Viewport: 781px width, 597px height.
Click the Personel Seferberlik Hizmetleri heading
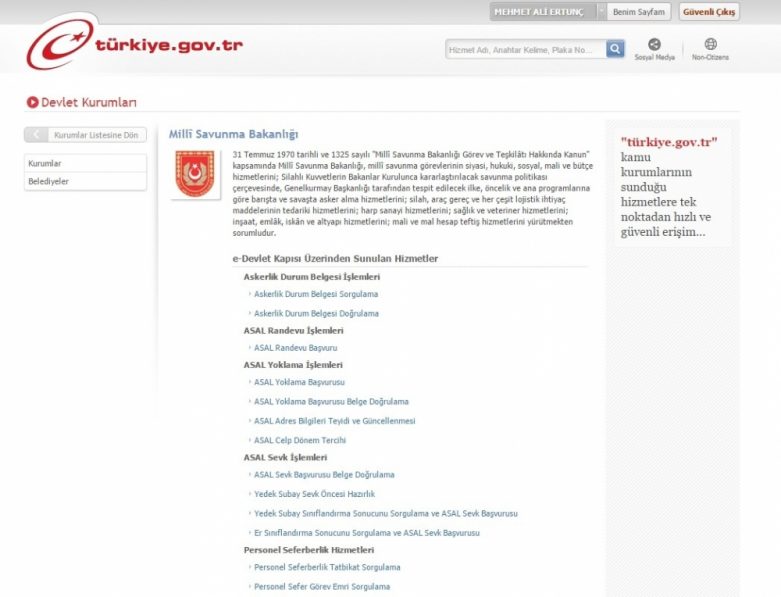pyautogui.click(x=309, y=550)
